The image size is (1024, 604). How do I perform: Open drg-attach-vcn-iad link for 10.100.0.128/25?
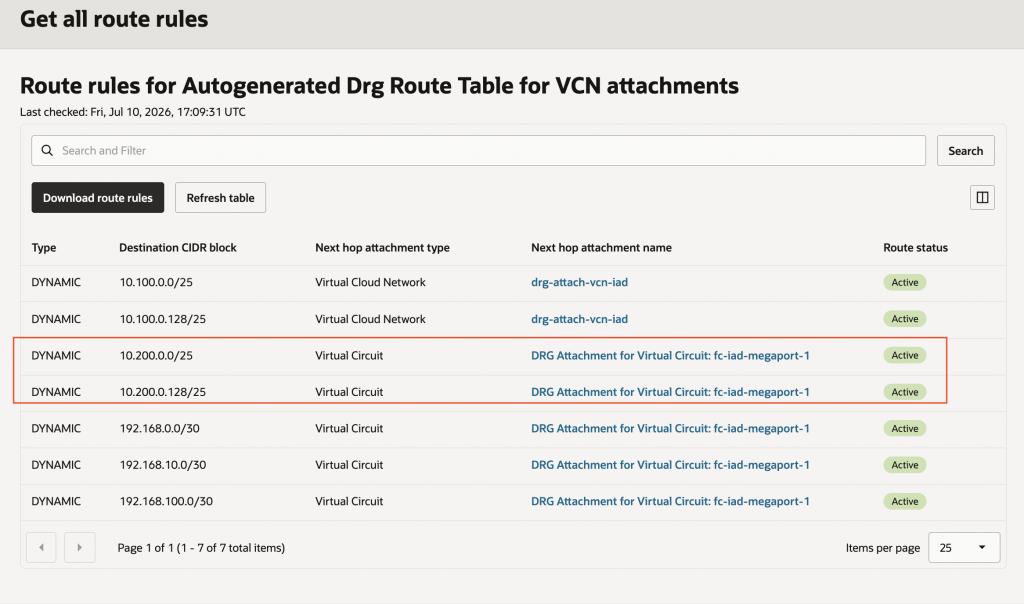coord(579,319)
